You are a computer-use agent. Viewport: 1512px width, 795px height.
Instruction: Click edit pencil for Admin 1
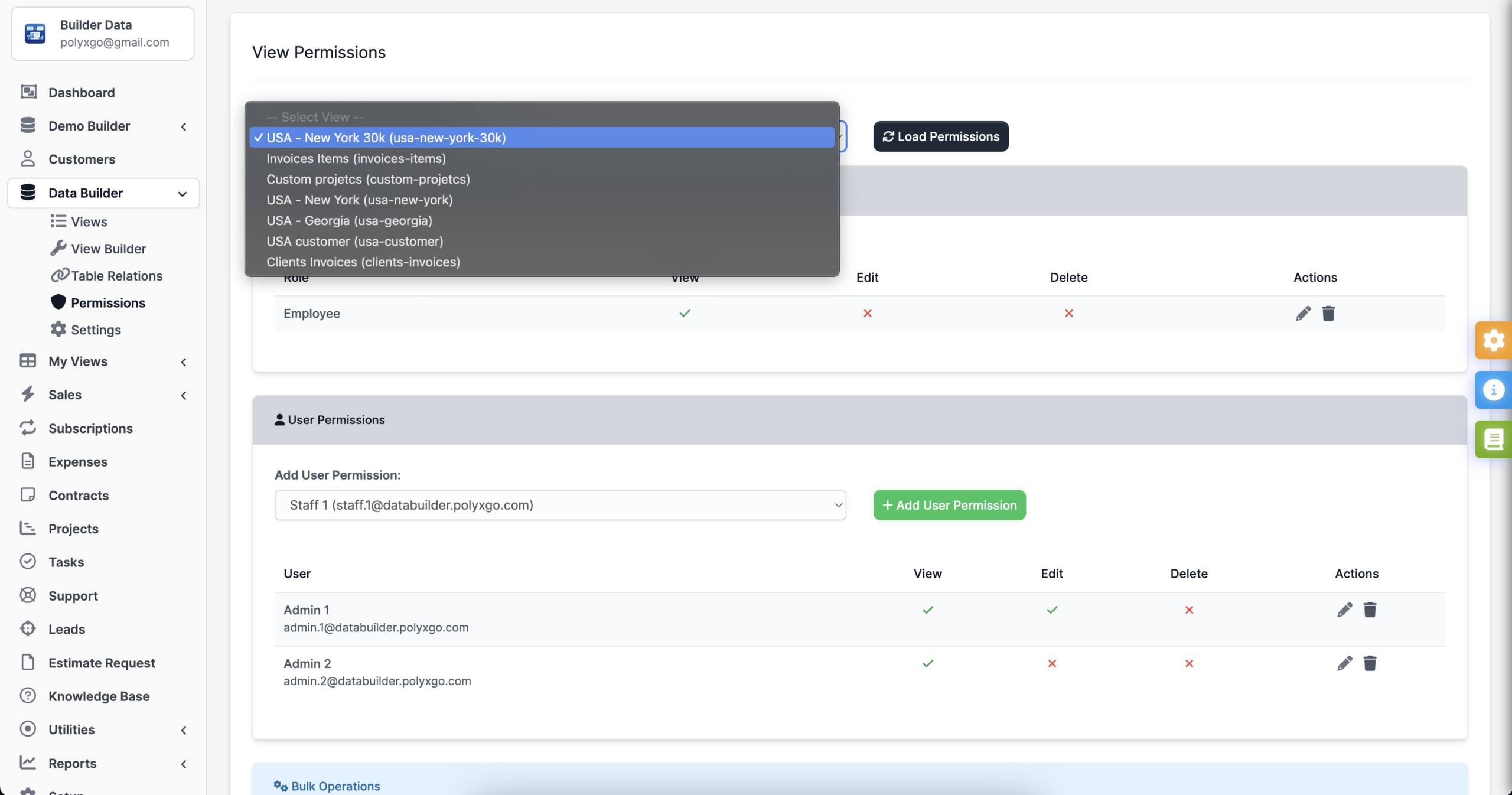click(1344, 610)
